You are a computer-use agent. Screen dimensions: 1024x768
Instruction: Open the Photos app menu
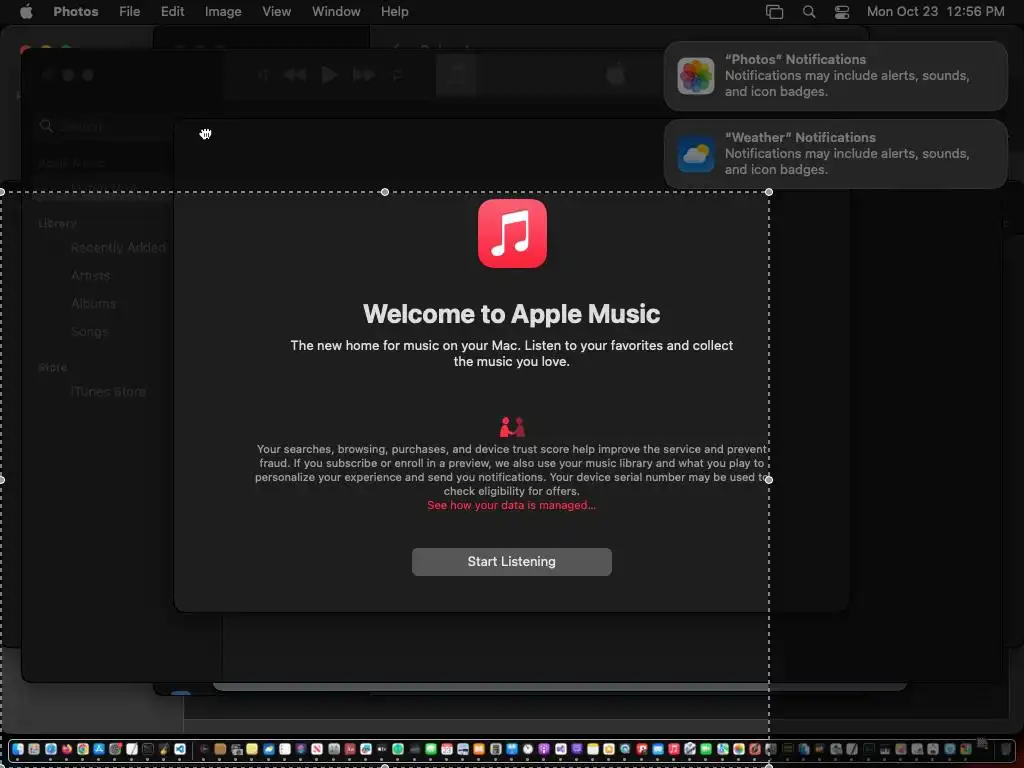[x=76, y=11]
